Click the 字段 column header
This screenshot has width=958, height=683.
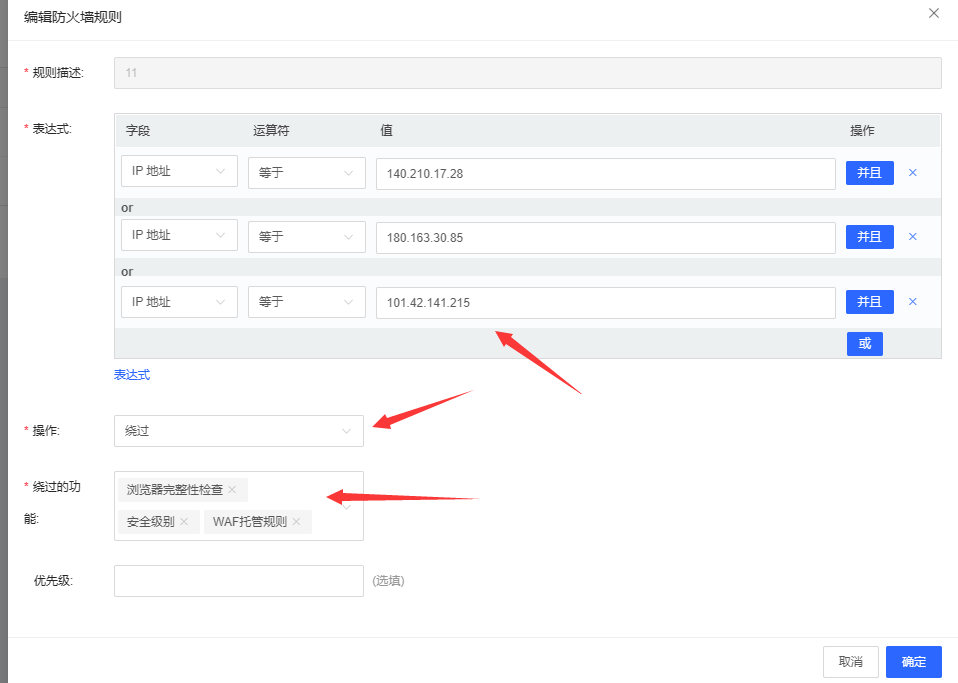click(138, 130)
